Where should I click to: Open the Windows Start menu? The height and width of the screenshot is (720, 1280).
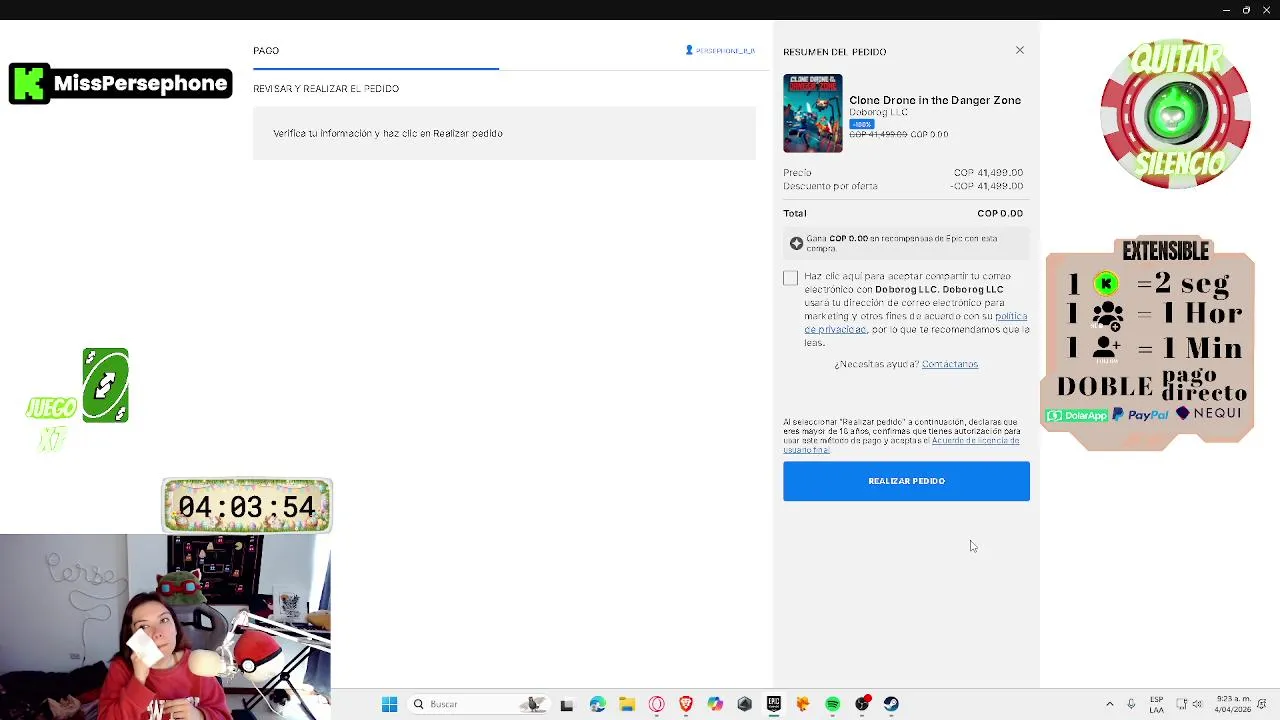click(389, 704)
